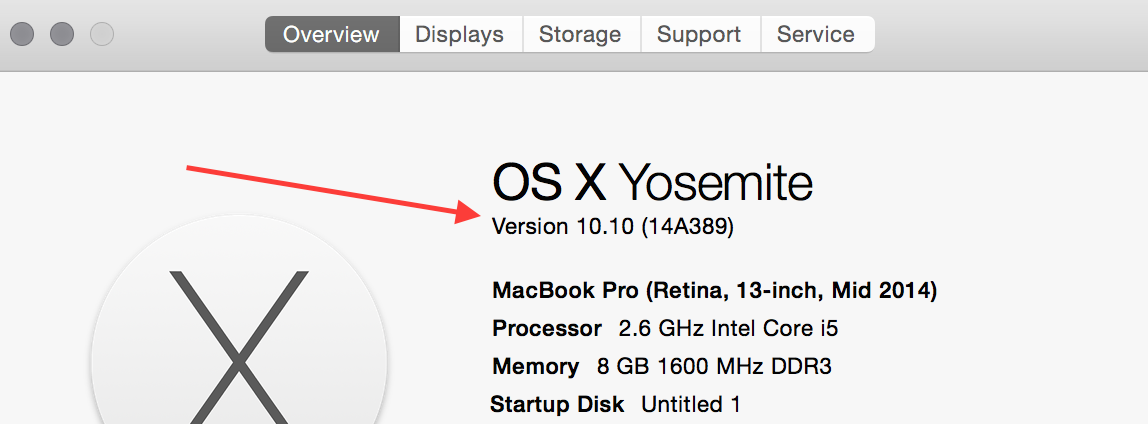This screenshot has width=1148, height=424.
Task: Click the OS X Yosemite title
Action: click(x=652, y=183)
